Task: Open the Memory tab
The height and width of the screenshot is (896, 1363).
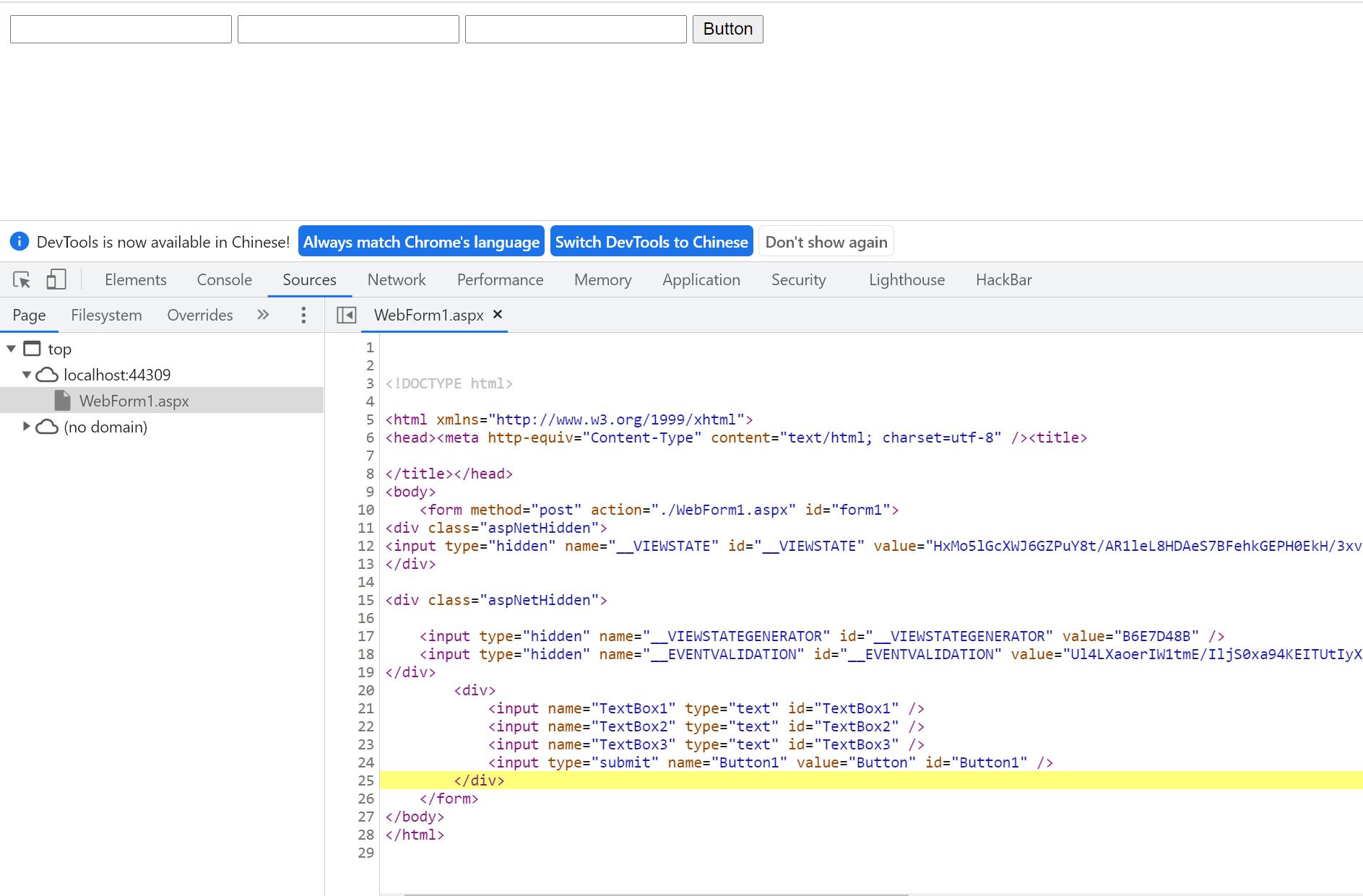Action: 602,279
